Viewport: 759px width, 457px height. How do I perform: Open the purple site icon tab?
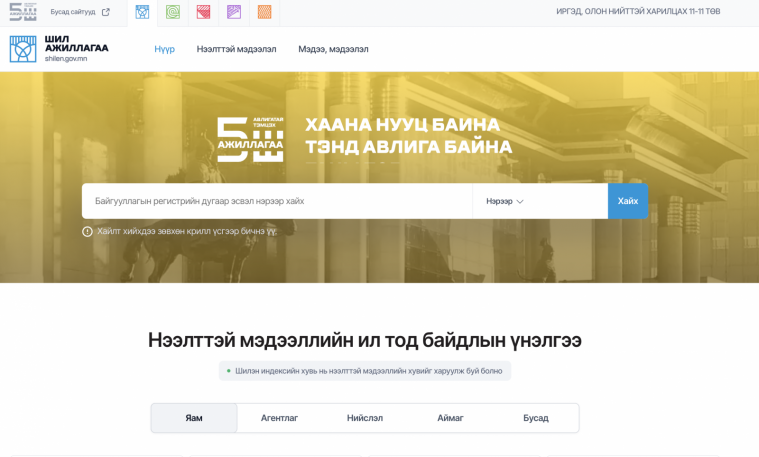point(234,12)
